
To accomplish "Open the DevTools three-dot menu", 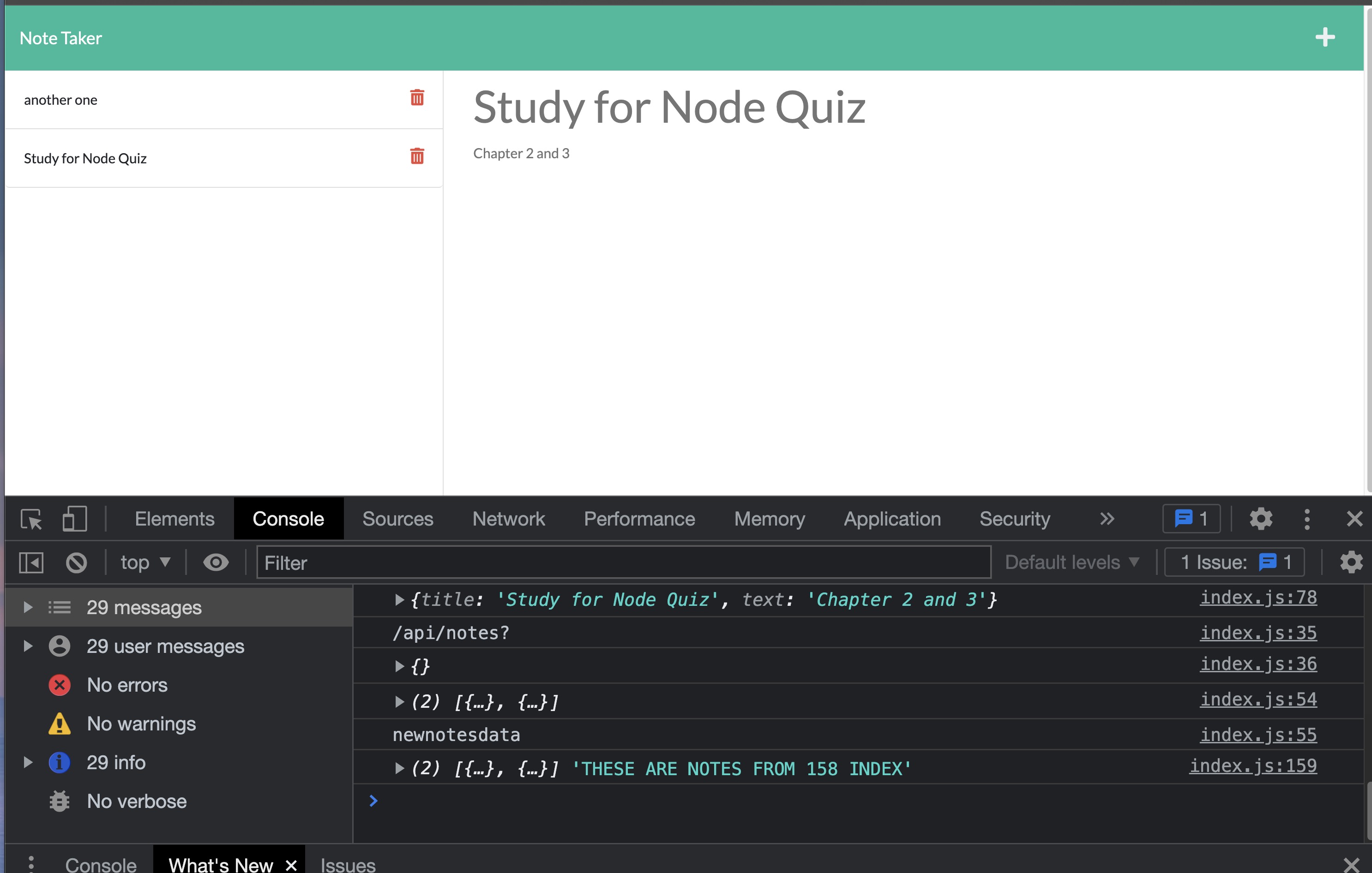I will 1307,519.
